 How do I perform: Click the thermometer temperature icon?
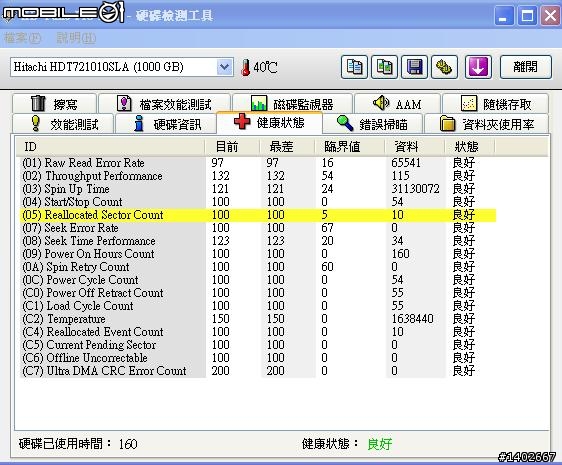[x=246, y=67]
